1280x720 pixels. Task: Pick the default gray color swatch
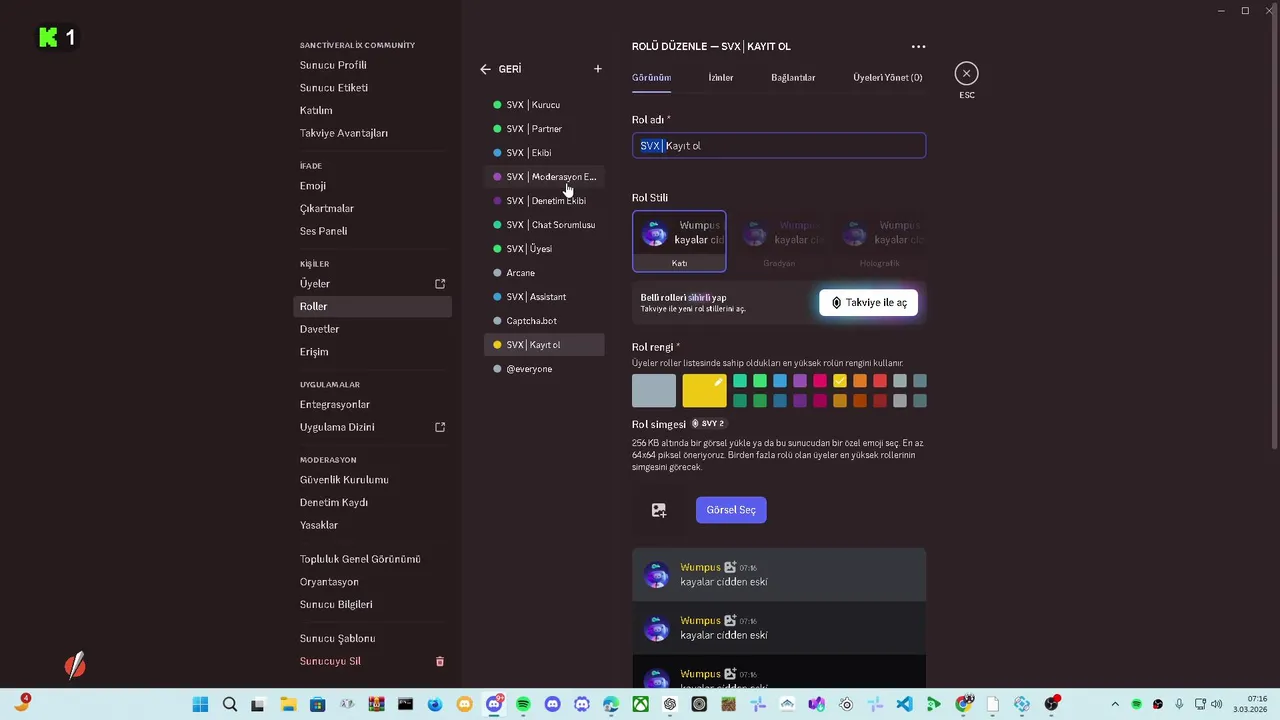654,391
